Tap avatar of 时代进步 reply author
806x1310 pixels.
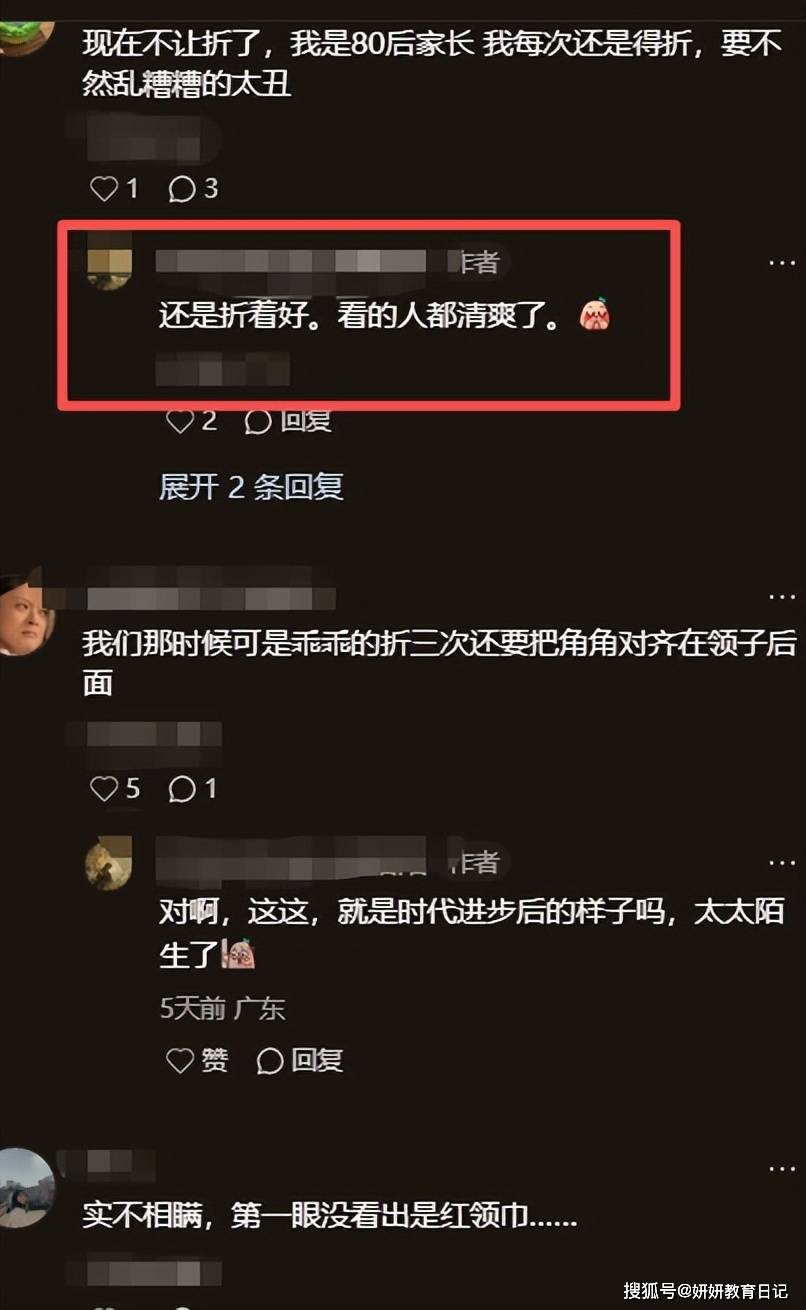click(x=110, y=864)
